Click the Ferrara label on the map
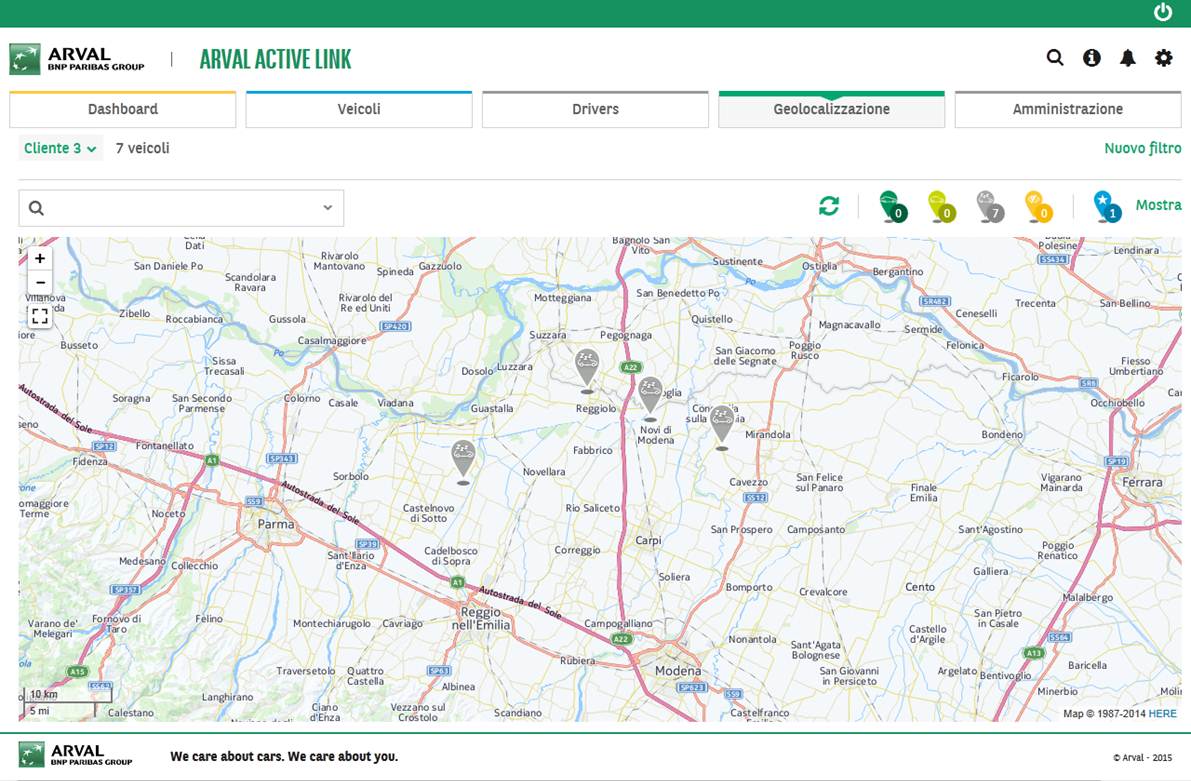The width and height of the screenshot is (1191, 781). [1142, 482]
